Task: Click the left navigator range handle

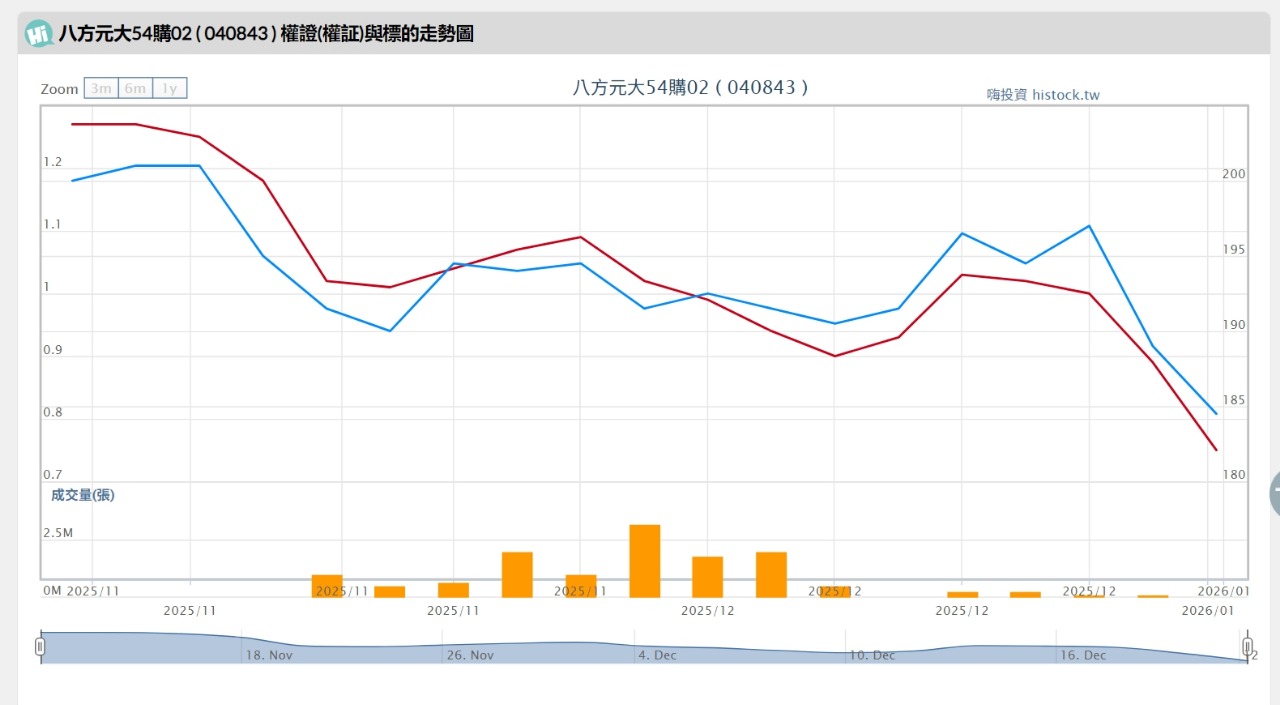Action: (40, 646)
